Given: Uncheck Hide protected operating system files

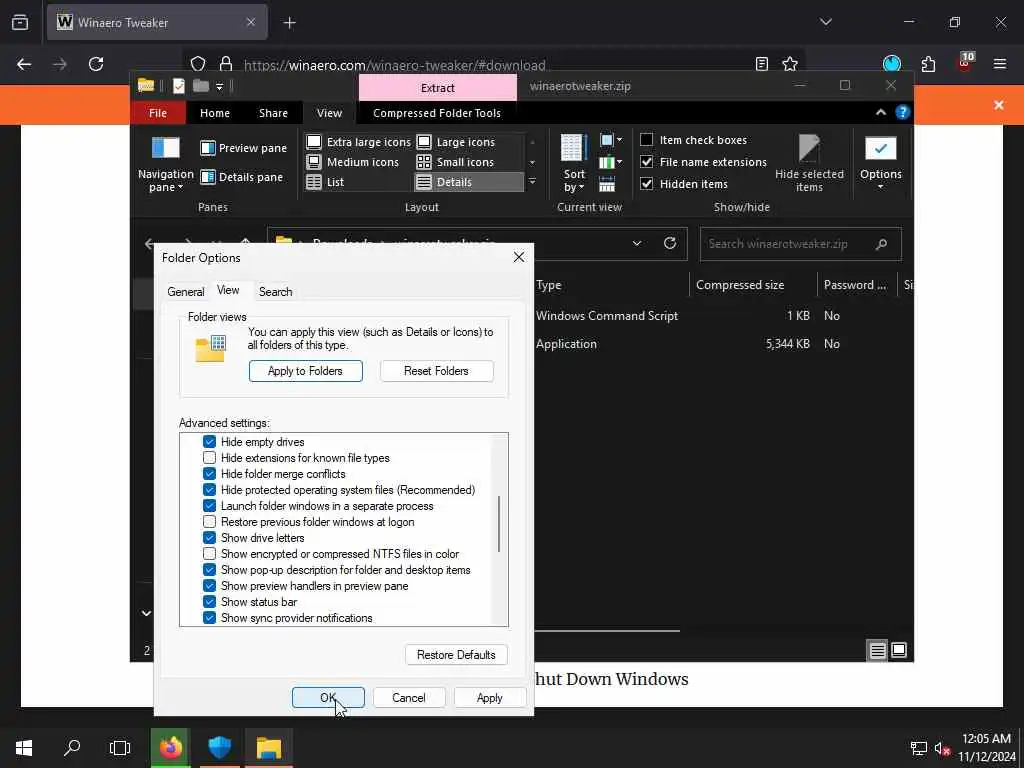Looking at the screenshot, I should pos(210,490).
